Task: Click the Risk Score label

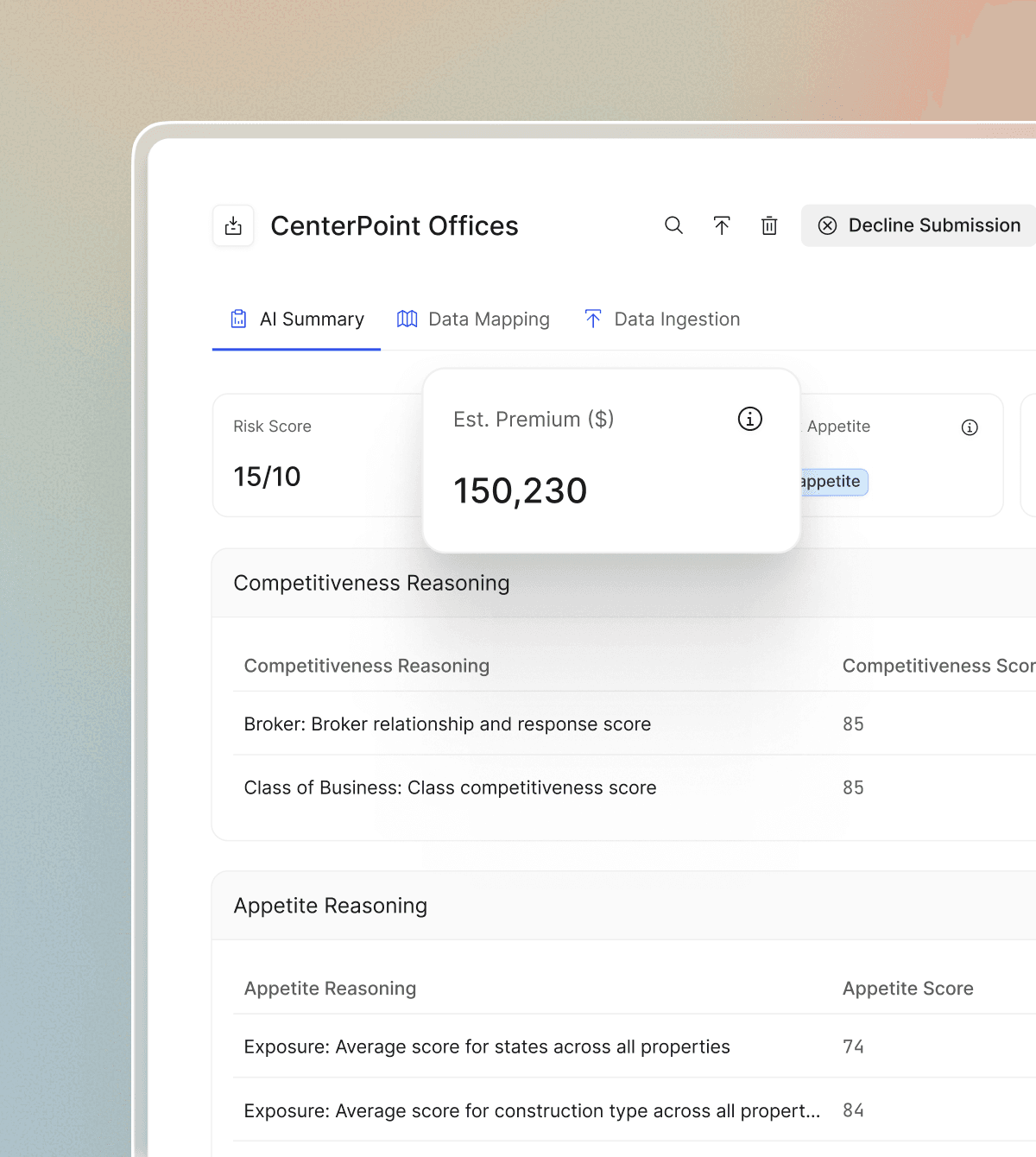Action: coord(272,427)
